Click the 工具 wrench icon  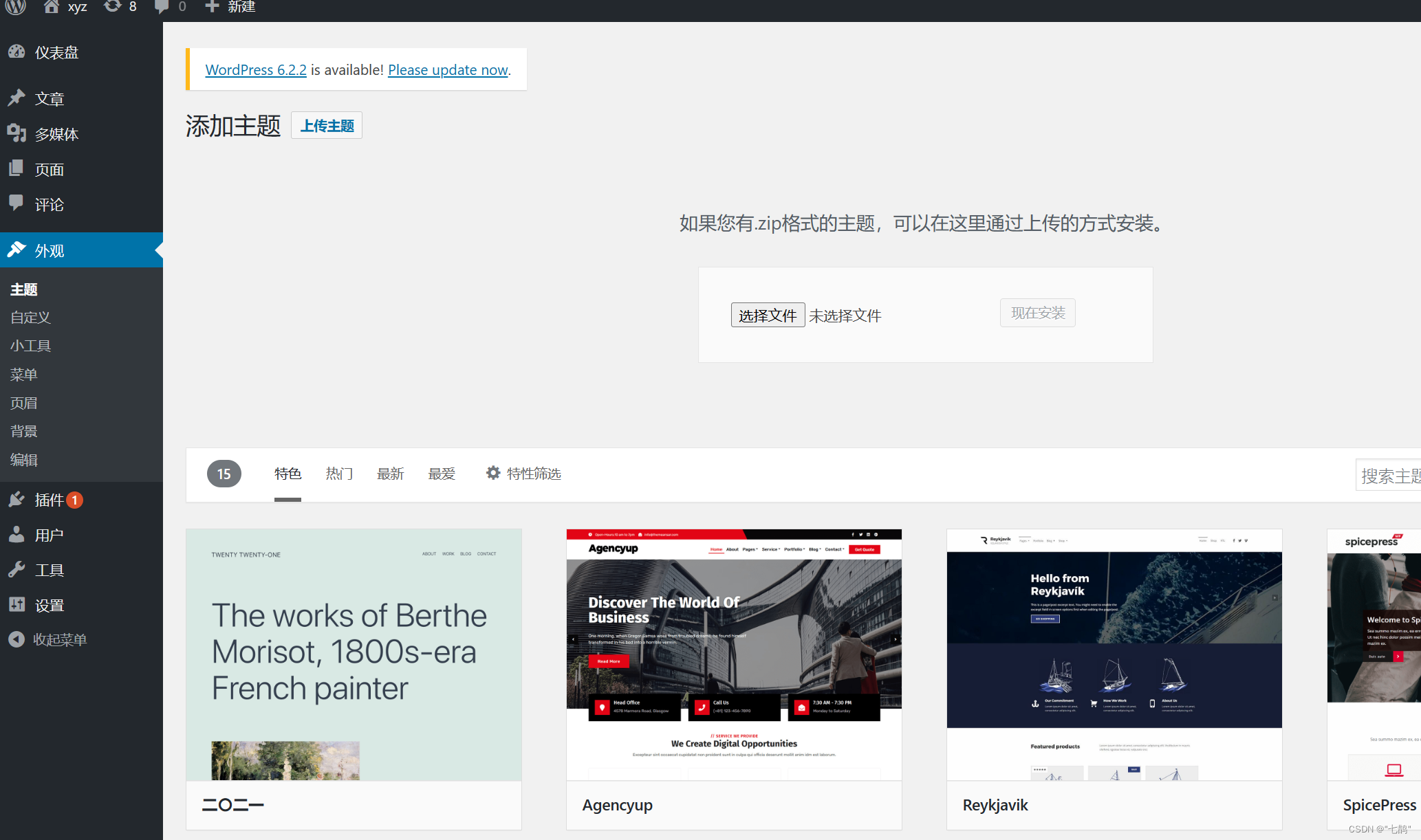click(x=17, y=570)
